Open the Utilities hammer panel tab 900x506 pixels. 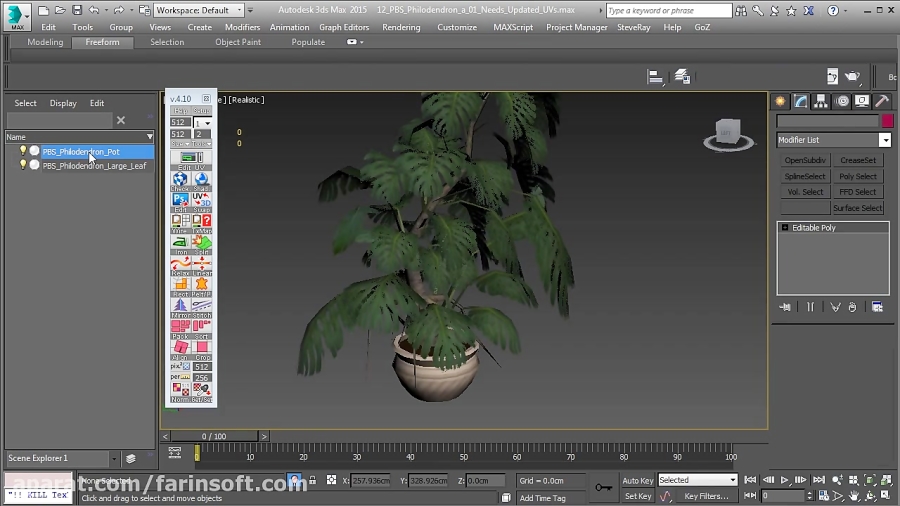(882, 102)
